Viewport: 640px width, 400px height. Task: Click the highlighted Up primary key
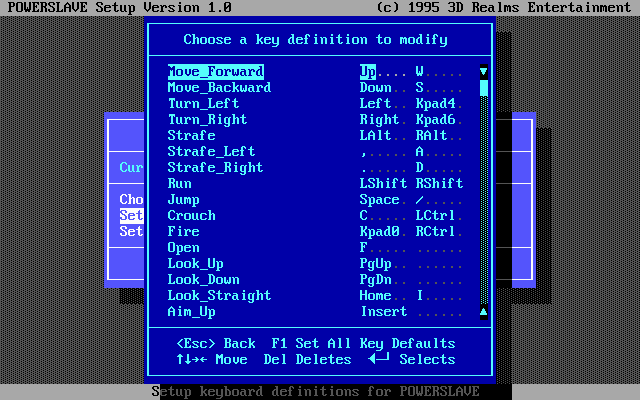(368, 72)
